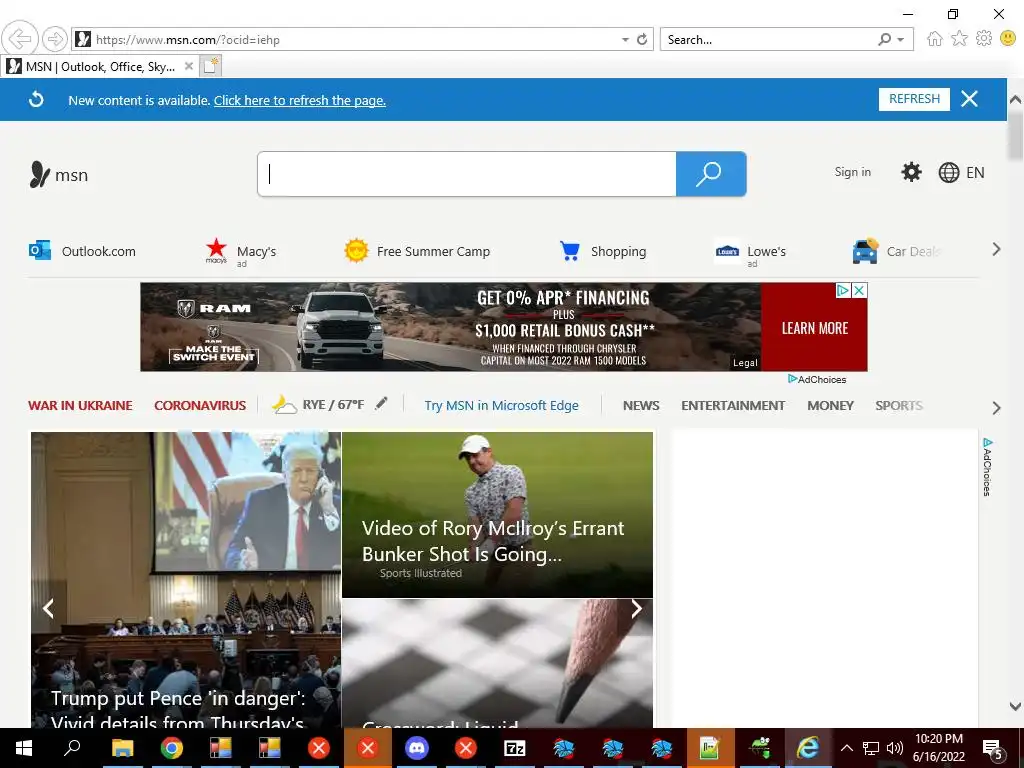Open a new browser tab
Screen dimensions: 1024x768
[210, 66]
